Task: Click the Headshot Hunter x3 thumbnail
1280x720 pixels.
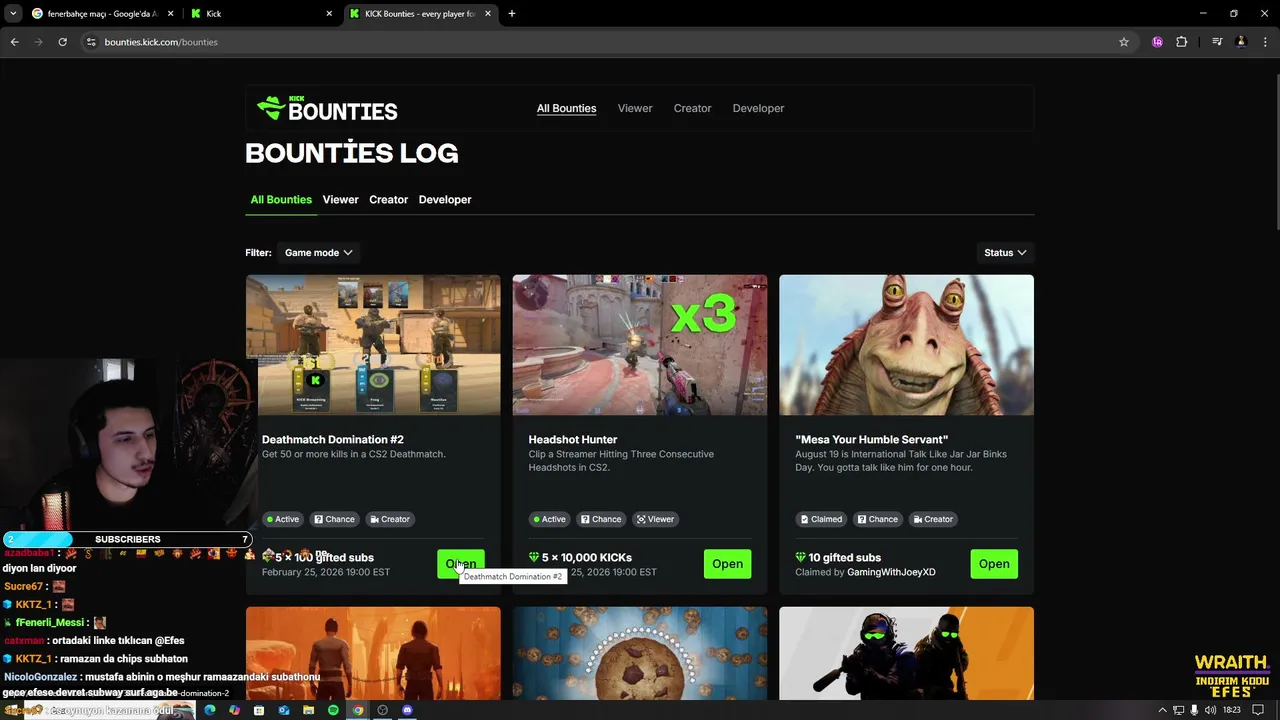Action: click(640, 345)
